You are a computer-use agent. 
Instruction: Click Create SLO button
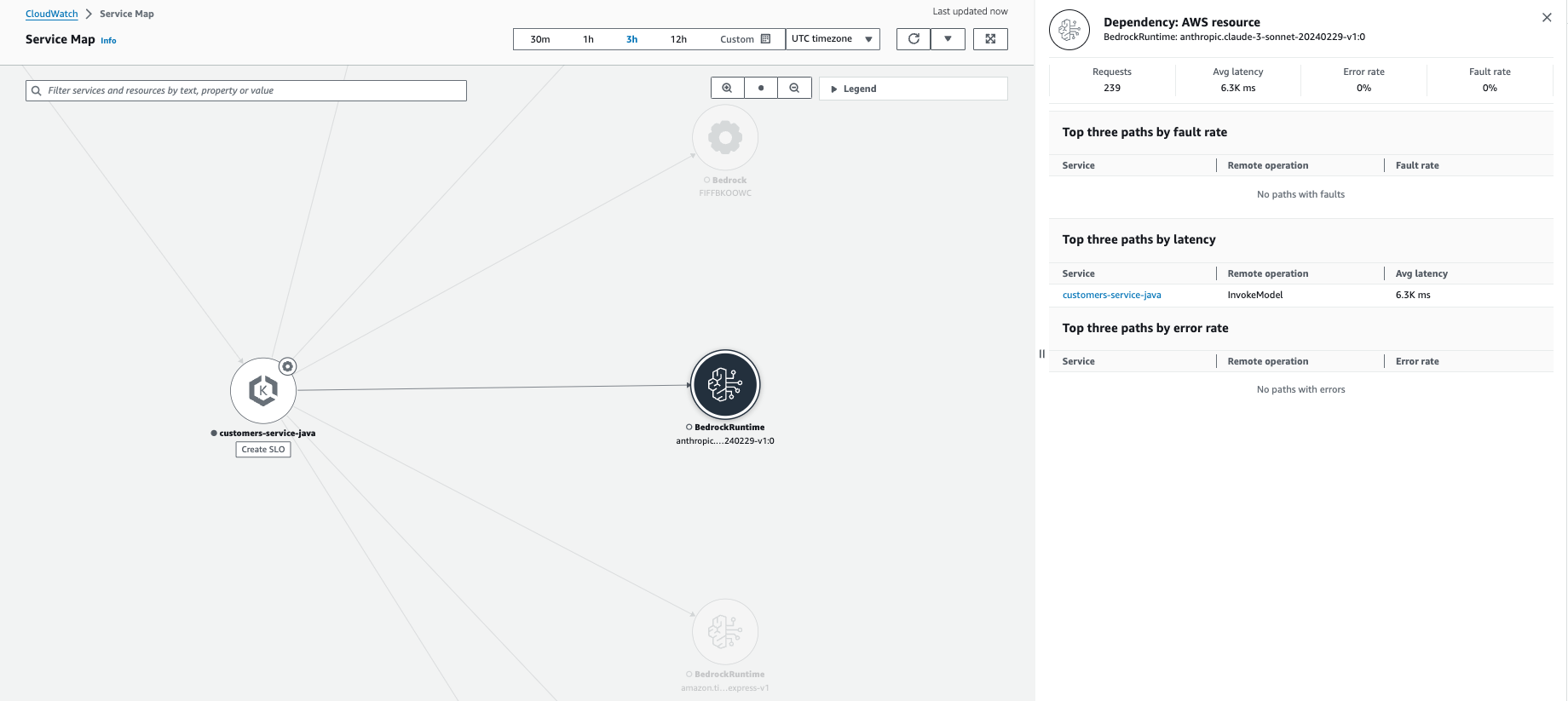[263, 450]
